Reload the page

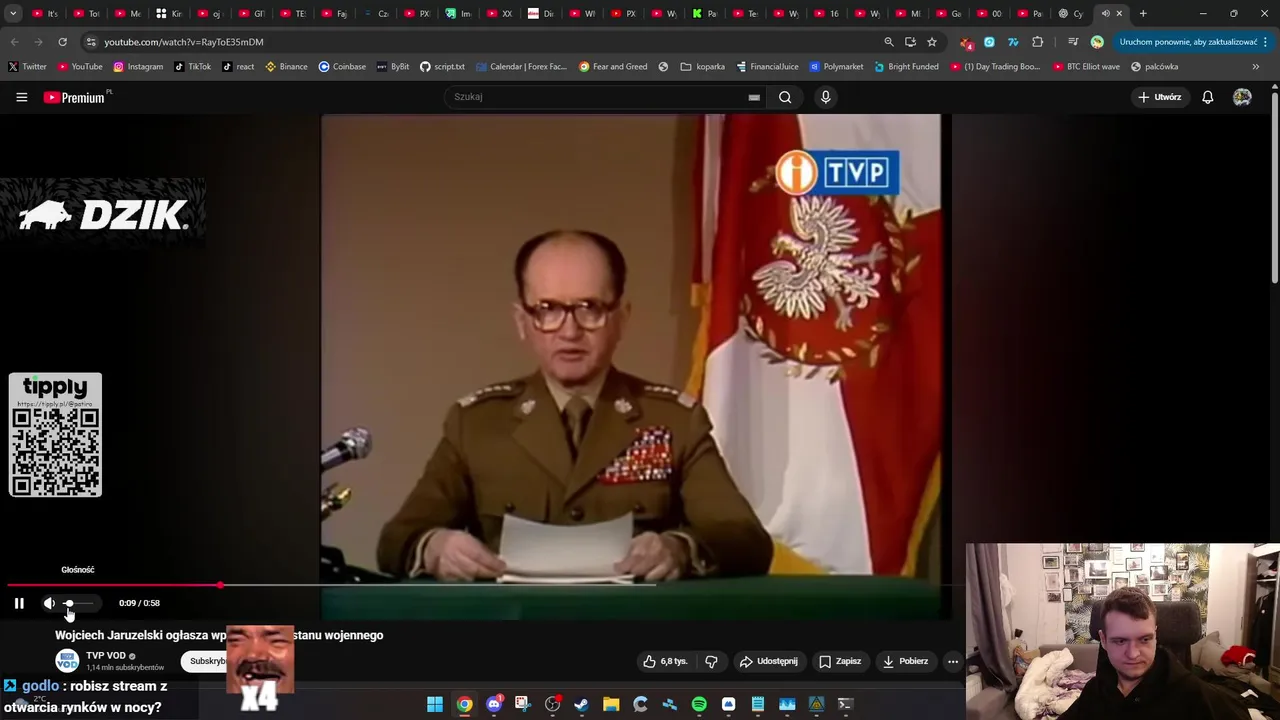[x=62, y=42]
